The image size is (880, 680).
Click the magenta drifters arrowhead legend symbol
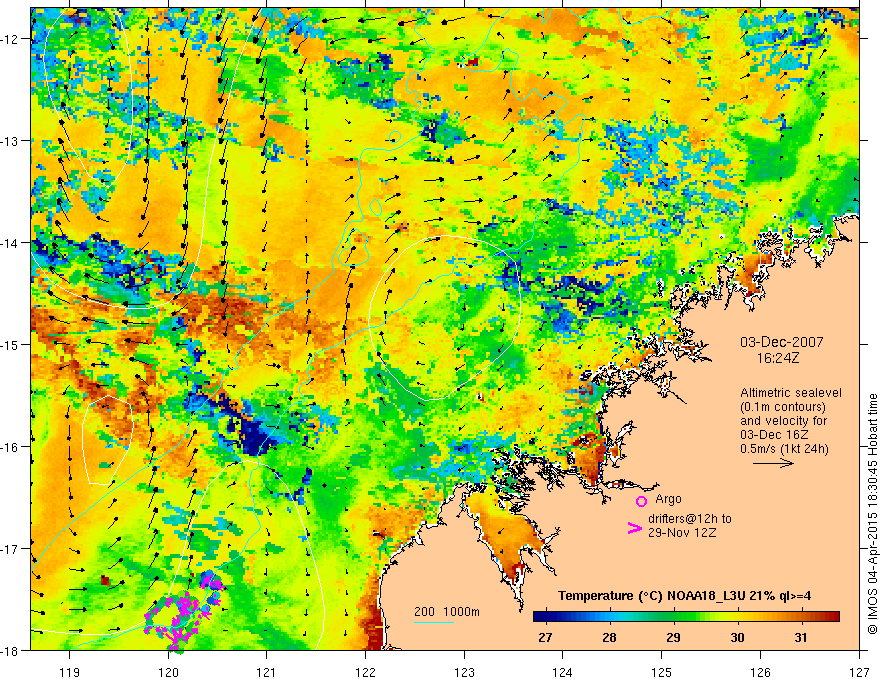(634, 528)
